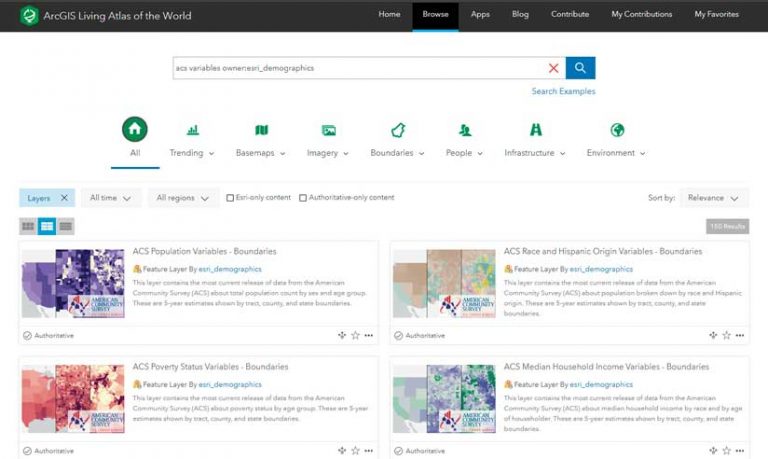Image resolution: width=768 pixels, height=459 pixels.
Task: Open more options for ACS Median Household Income
Action: coord(740,451)
